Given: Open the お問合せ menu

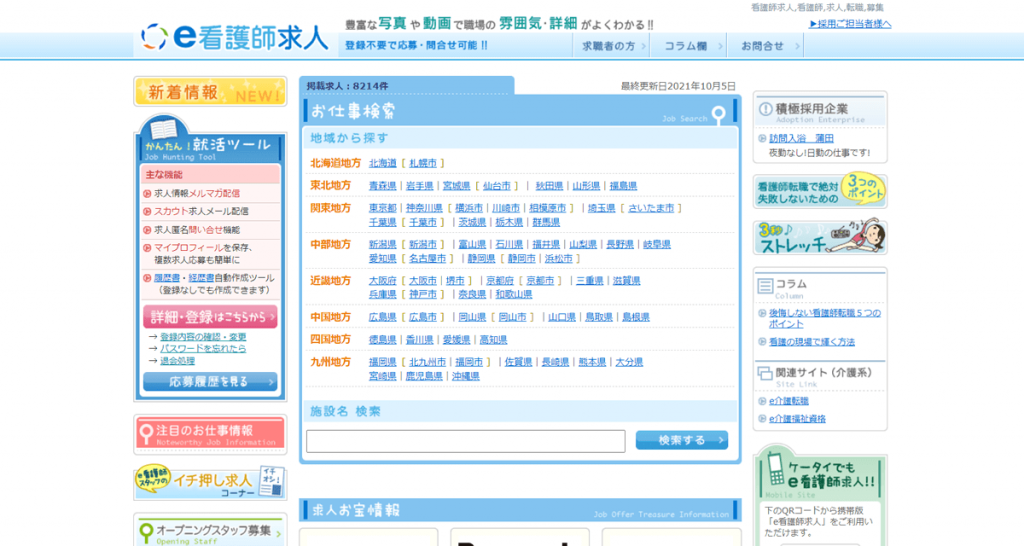Looking at the screenshot, I should pos(767,46).
